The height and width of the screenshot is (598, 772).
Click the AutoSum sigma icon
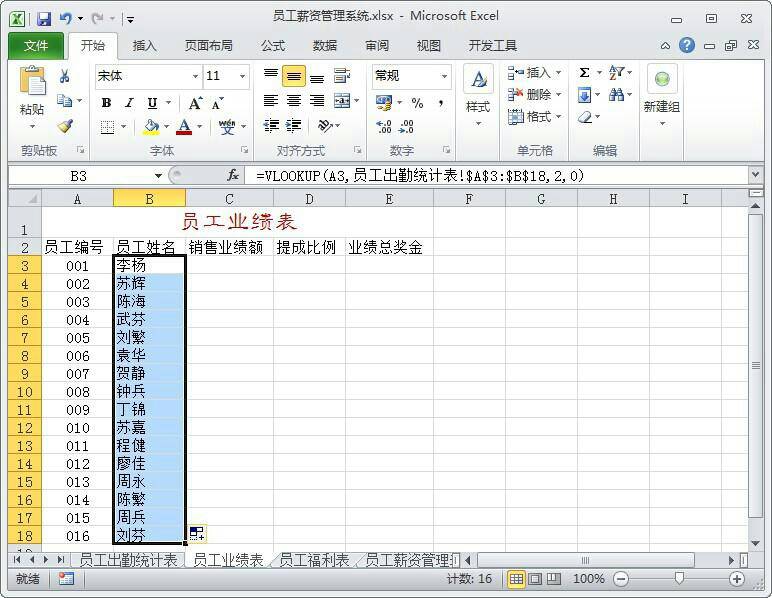(584, 73)
